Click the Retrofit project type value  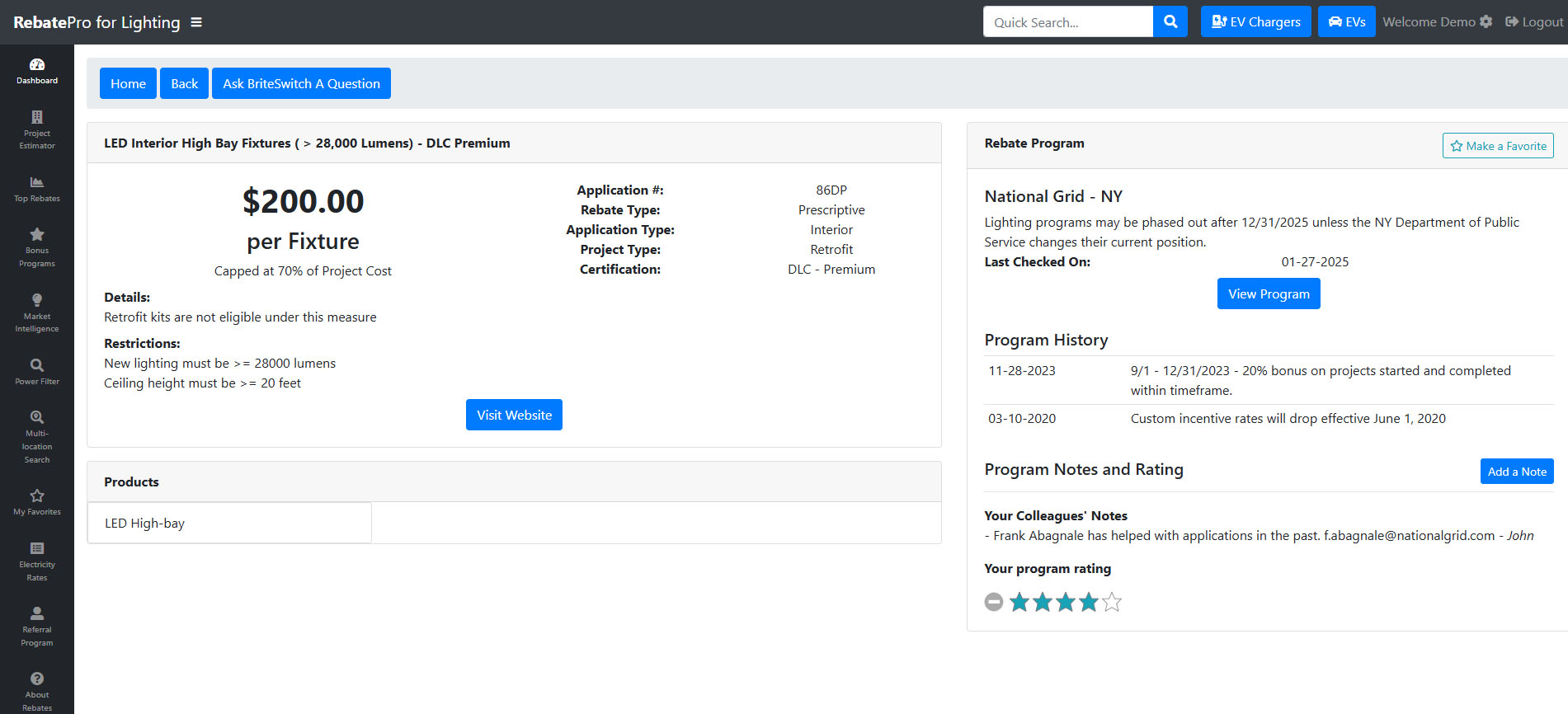pyautogui.click(x=831, y=250)
